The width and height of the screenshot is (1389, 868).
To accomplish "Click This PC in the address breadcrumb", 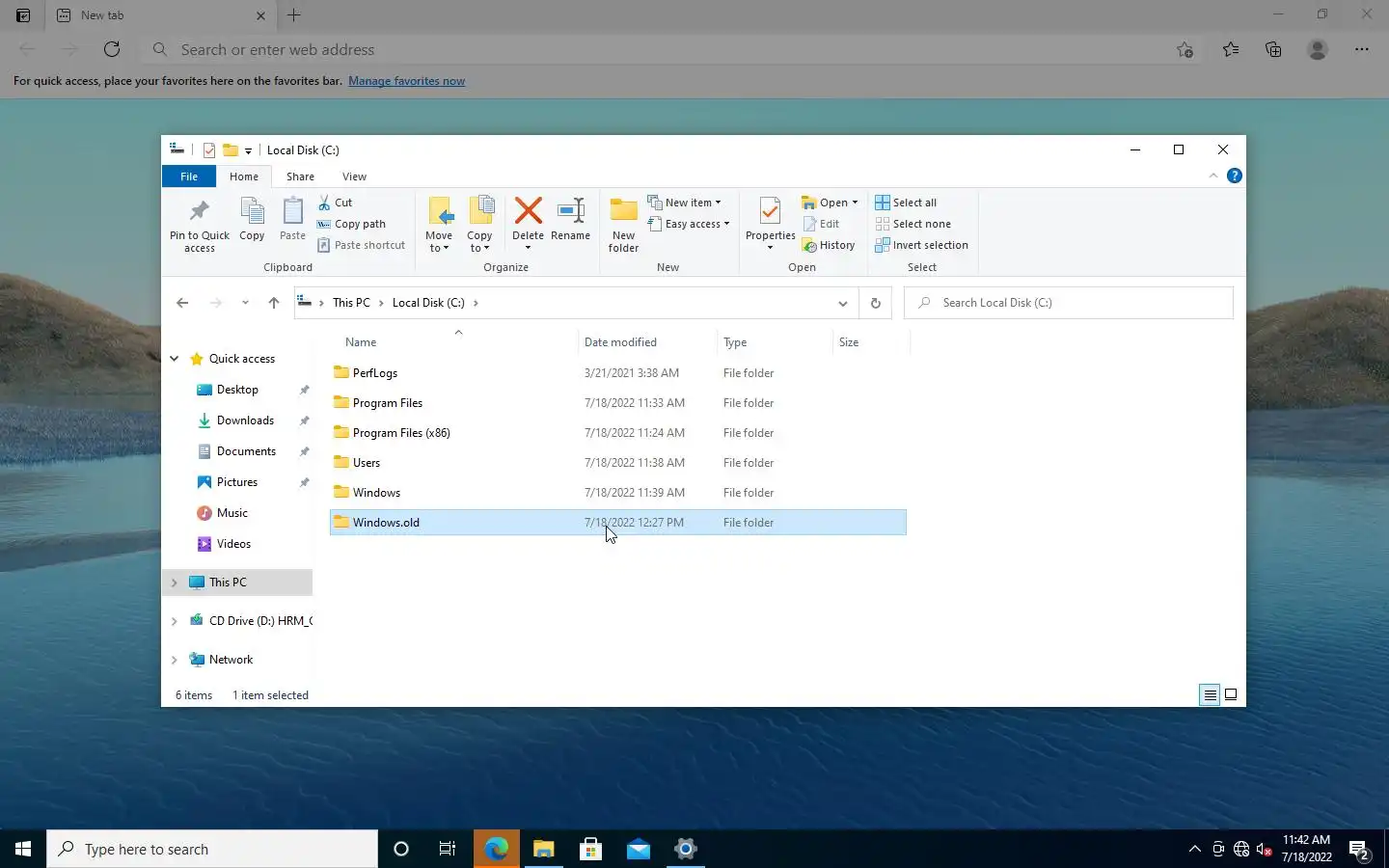I will [x=351, y=303].
